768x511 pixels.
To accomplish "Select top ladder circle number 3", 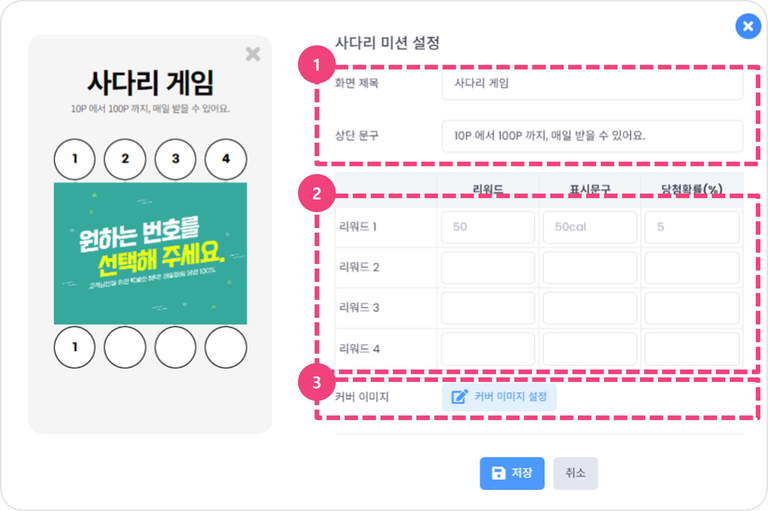I will [x=175, y=158].
